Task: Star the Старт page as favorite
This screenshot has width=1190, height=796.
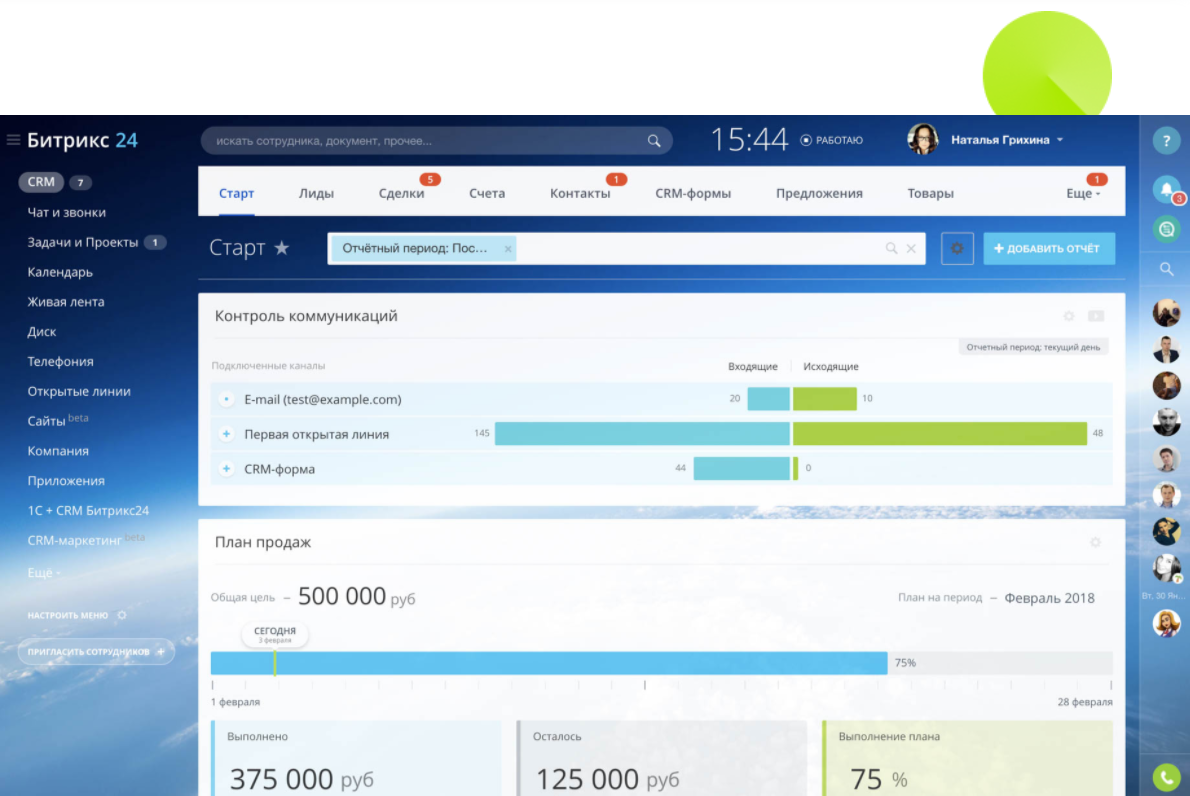Action: coord(282,247)
